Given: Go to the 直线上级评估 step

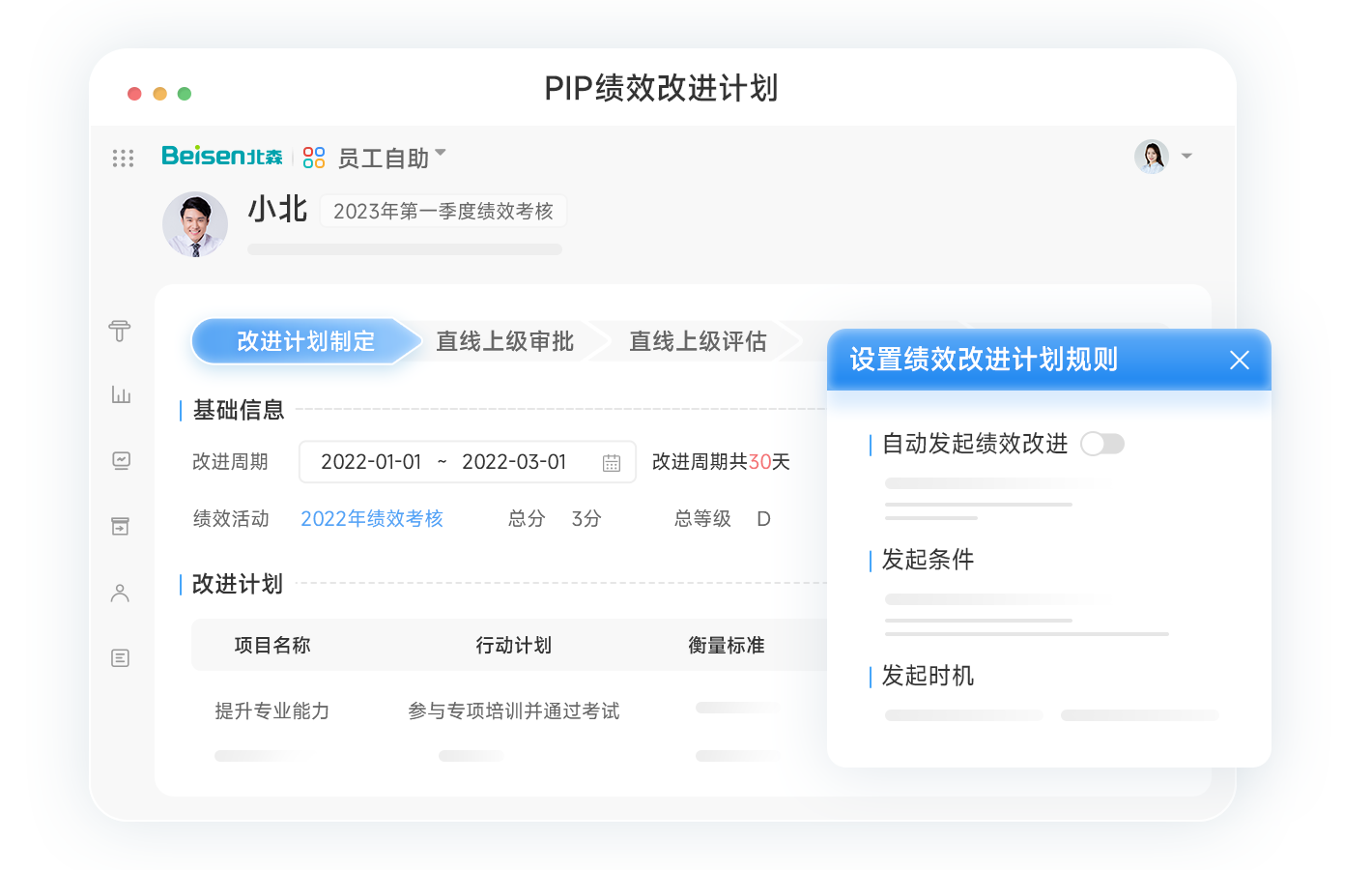Looking at the screenshot, I should tap(698, 341).
